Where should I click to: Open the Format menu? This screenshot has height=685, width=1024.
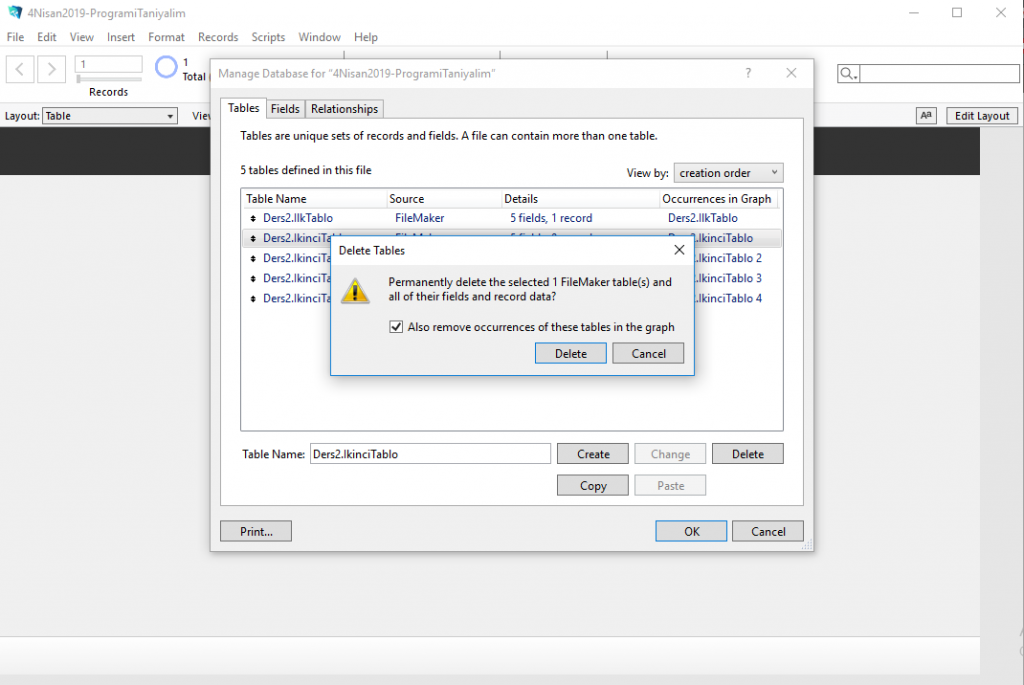pos(167,37)
